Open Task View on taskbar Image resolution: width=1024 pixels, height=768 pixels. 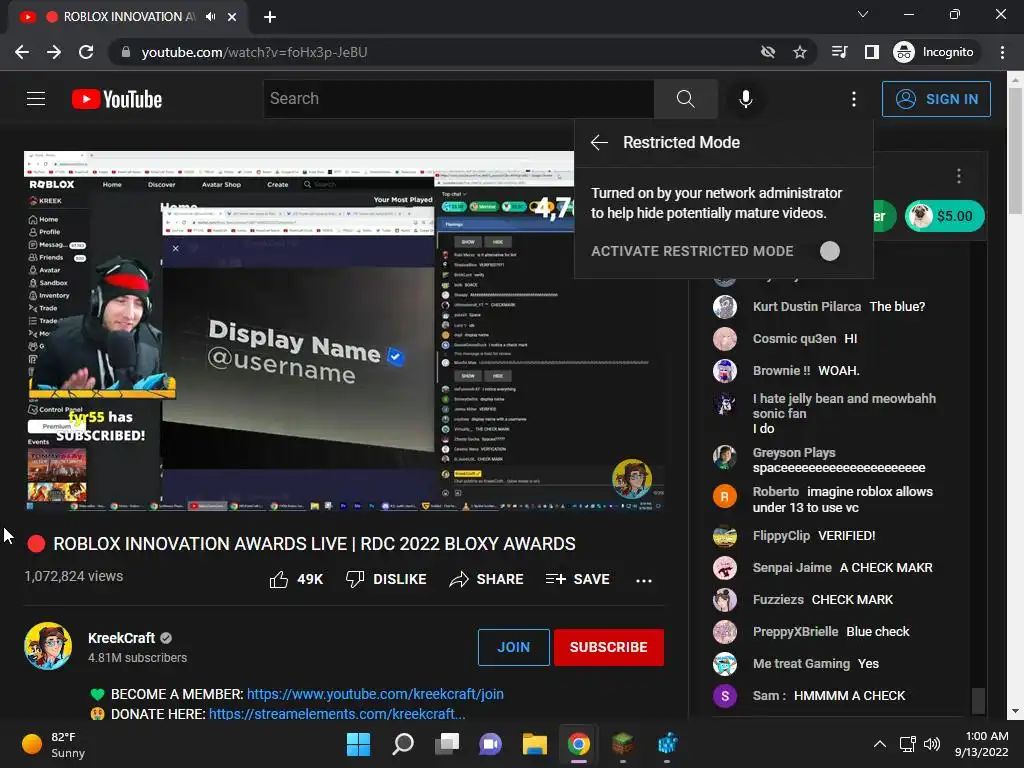click(x=447, y=744)
